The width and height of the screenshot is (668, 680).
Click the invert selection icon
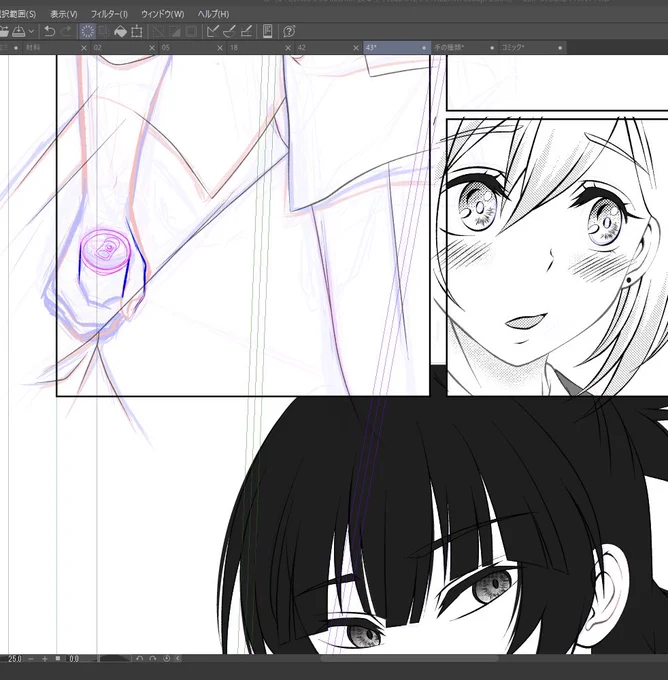[174, 32]
